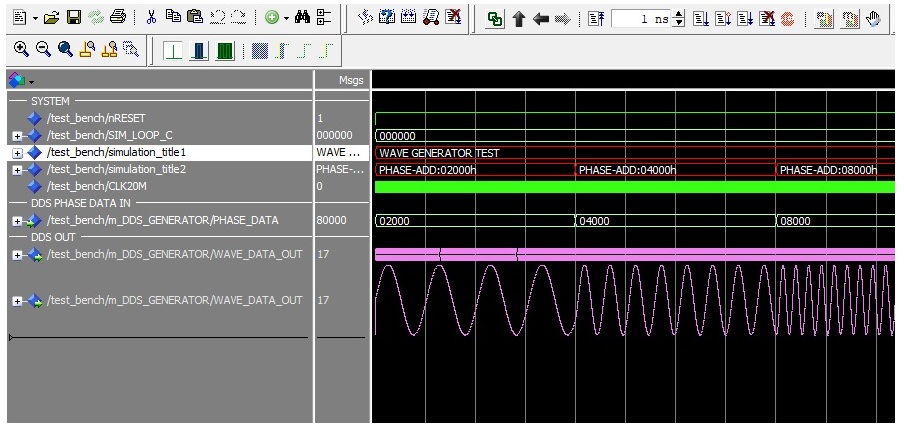Select the /test_bench/nRESET signal
This screenshot has height=429, width=904.
(x=95, y=118)
